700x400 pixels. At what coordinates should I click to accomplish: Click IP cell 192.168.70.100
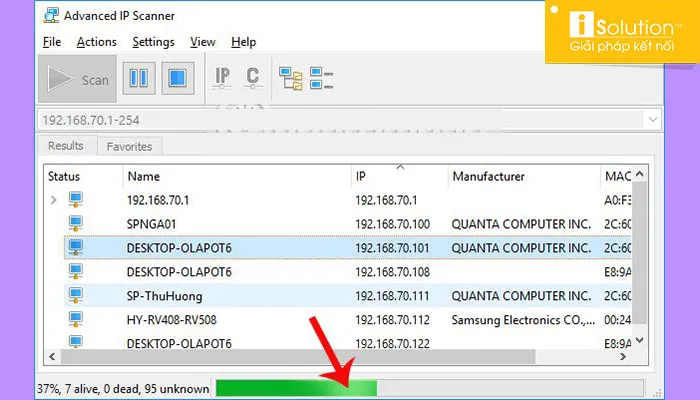tap(392, 224)
